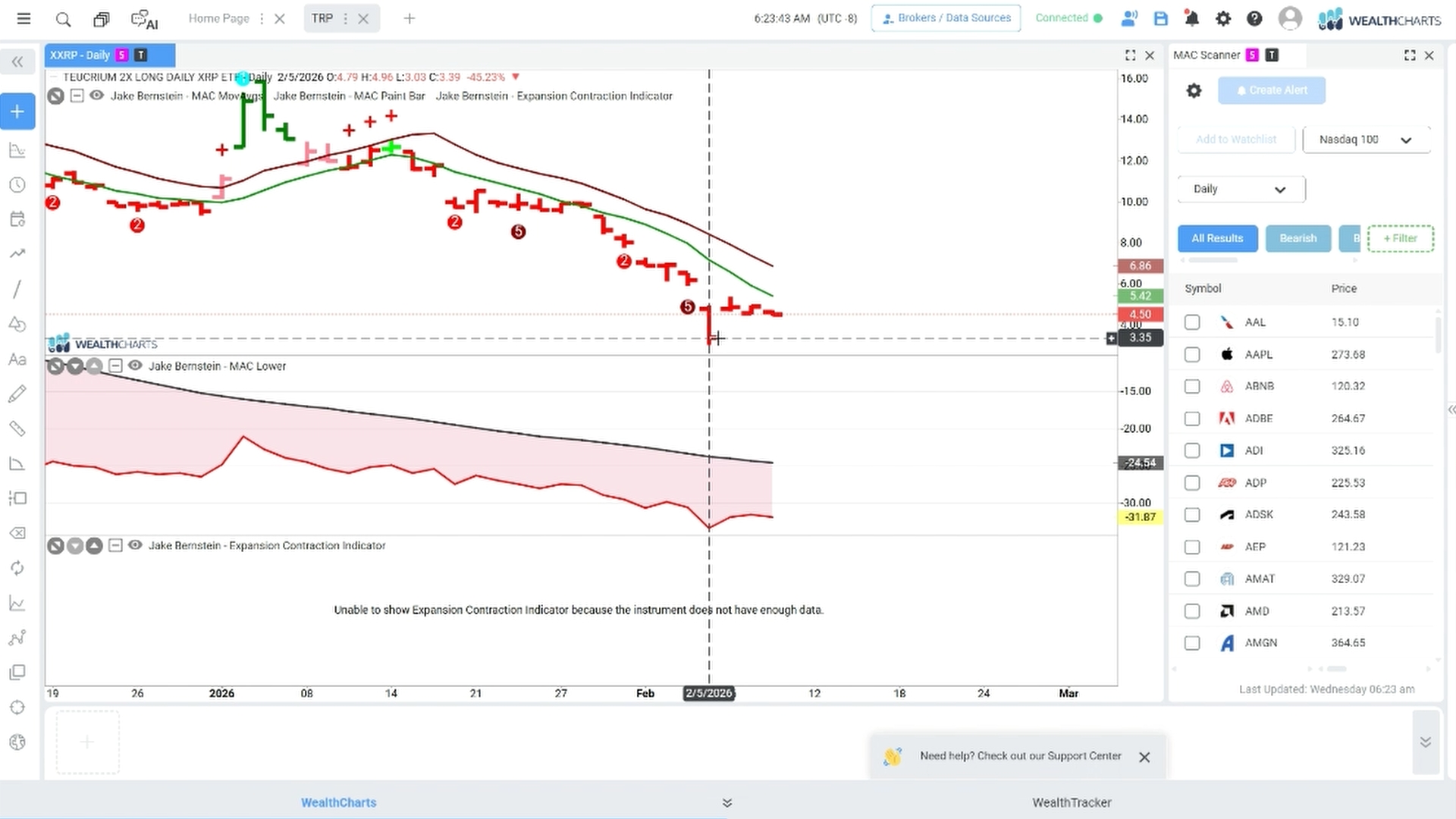This screenshot has height=819, width=1456.
Task: Select the ruler measure tool in sidebar
Action: click(x=17, y=429)
